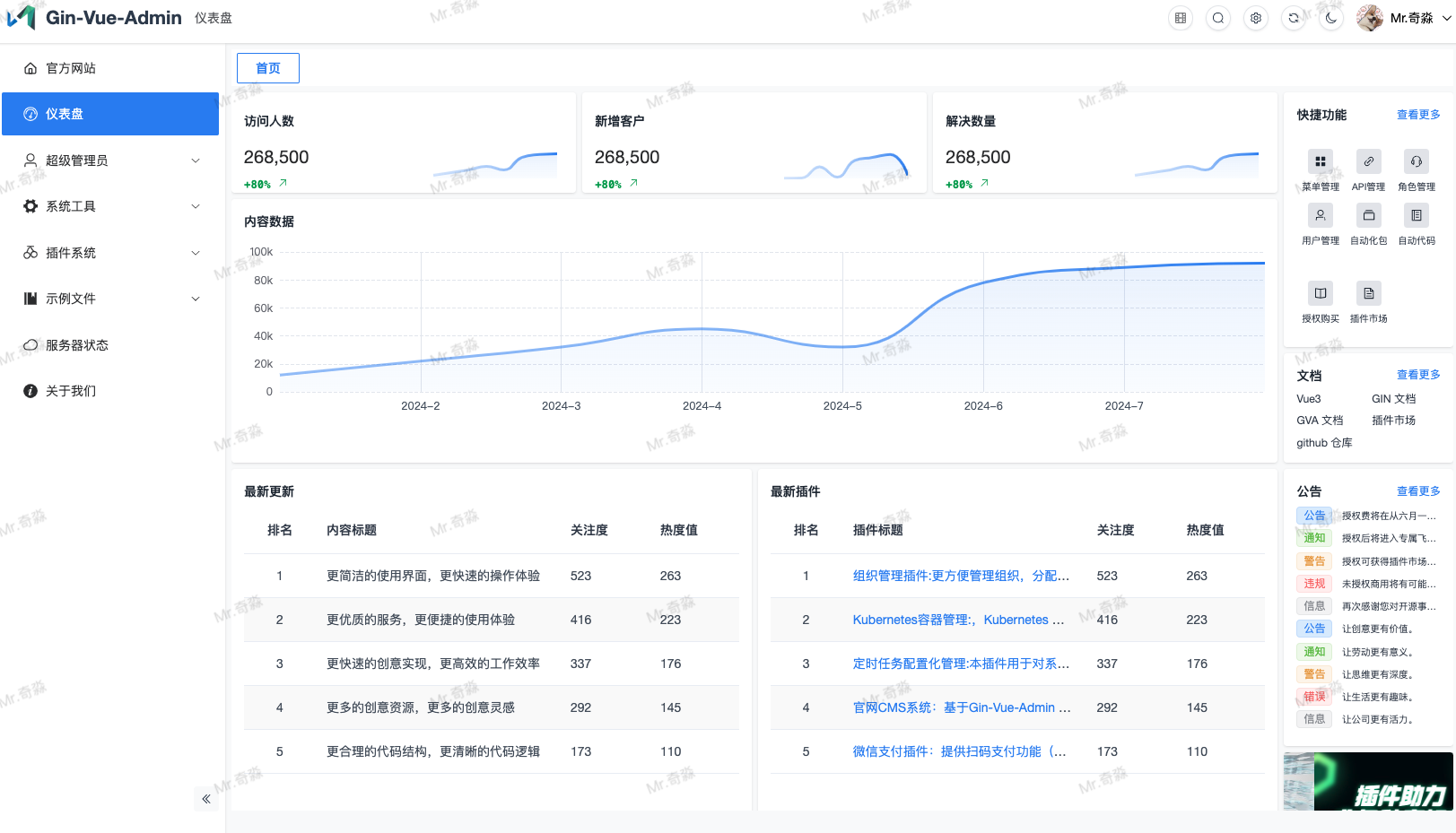
Task: Click the settings gear in the header
Action: (x=1255, y=17)
